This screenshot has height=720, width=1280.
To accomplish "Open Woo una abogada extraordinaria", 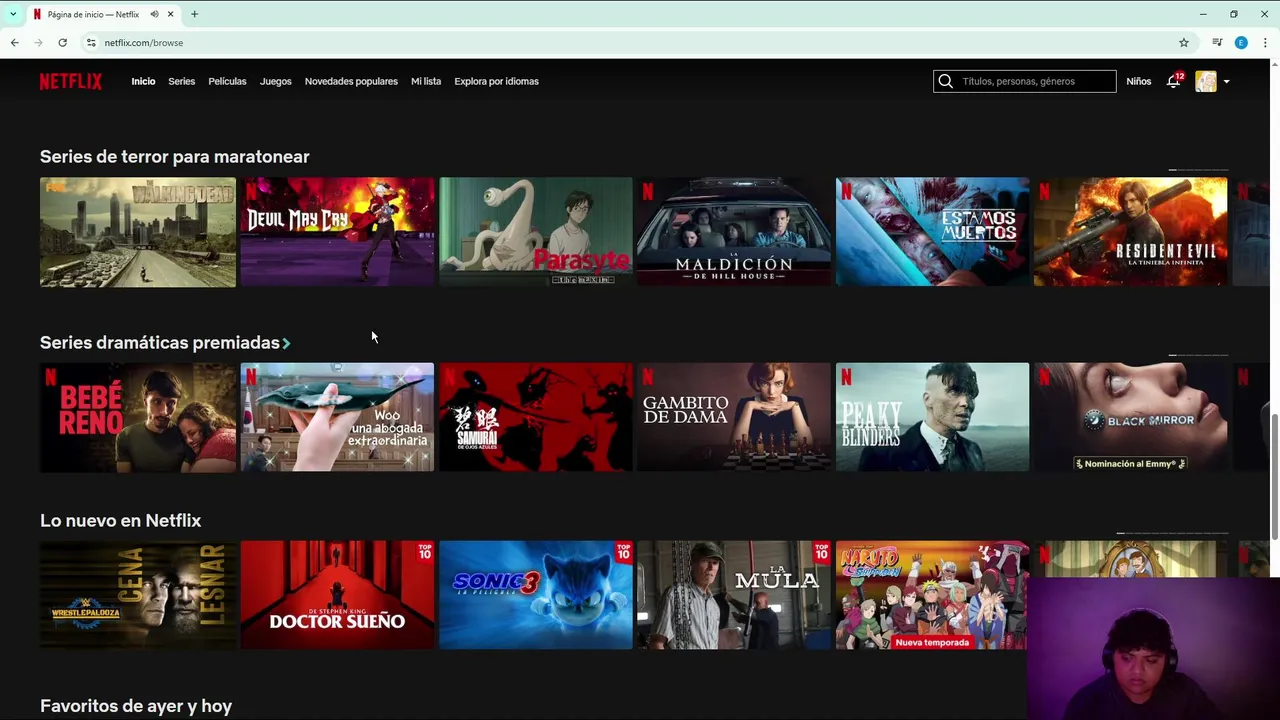I will [337, 417].
